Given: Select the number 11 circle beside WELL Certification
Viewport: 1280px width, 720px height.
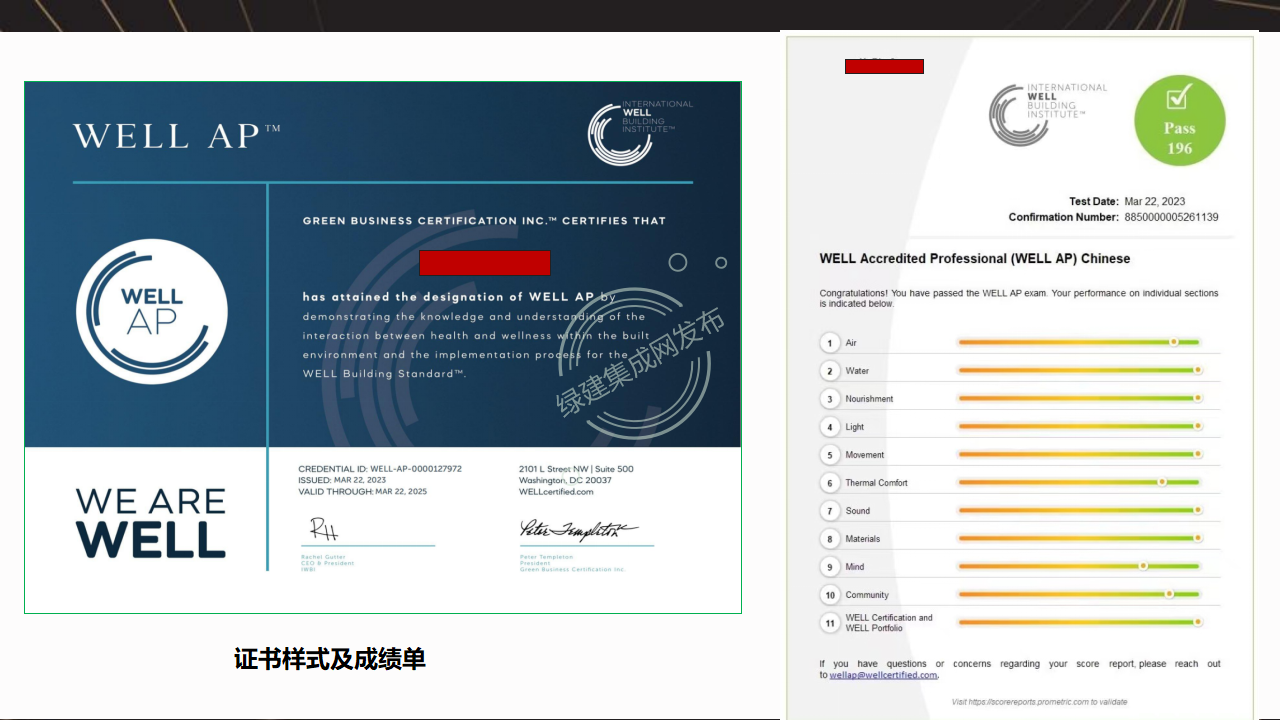Looking at the screenshot, I should 829,623.
